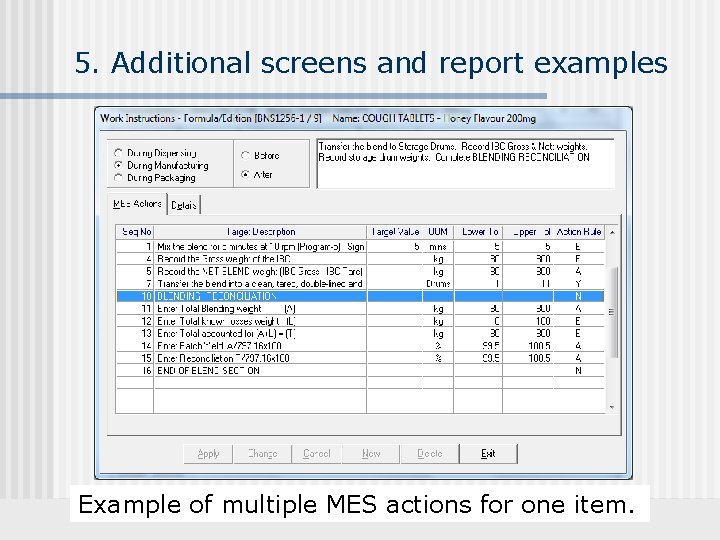Click the New button

point(371,454)
